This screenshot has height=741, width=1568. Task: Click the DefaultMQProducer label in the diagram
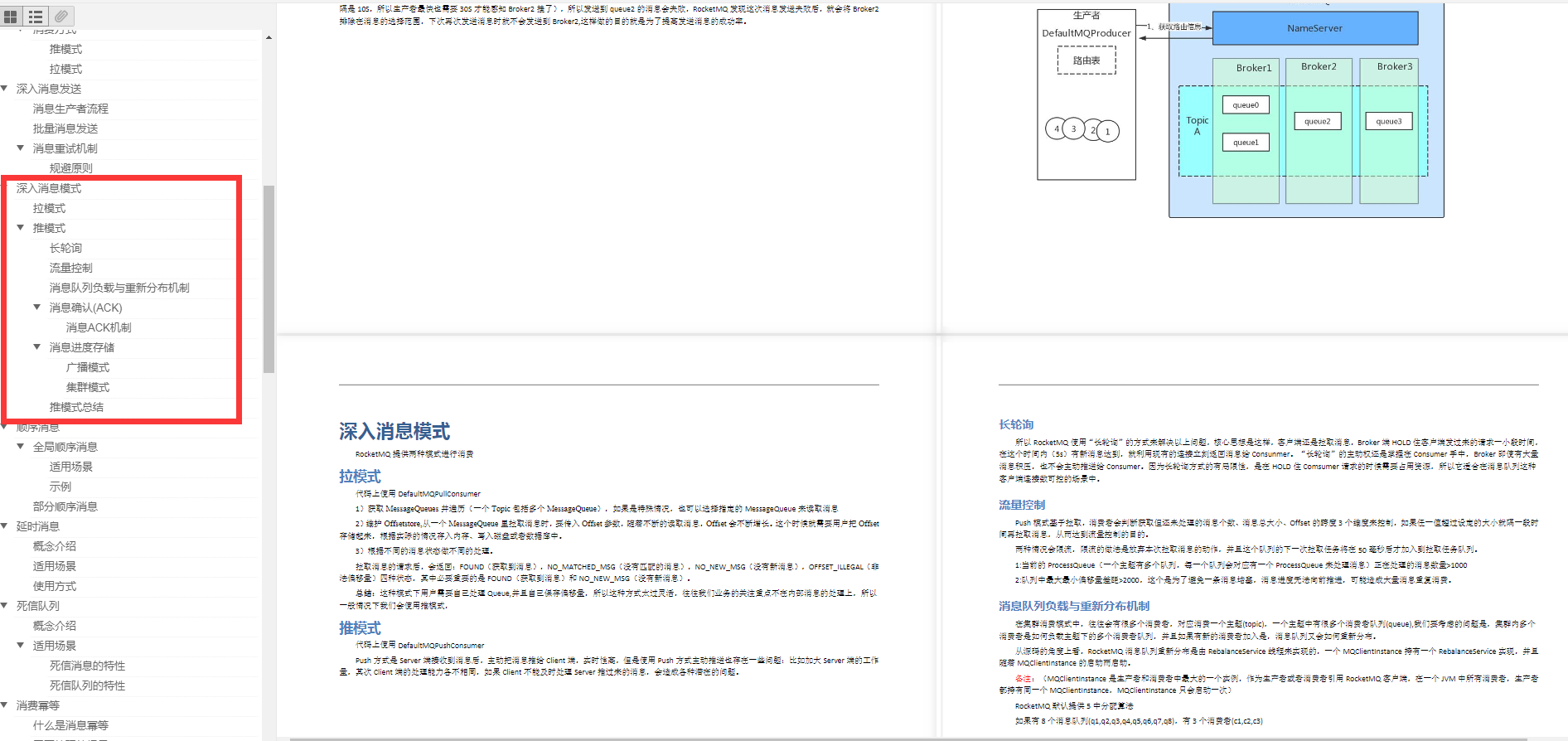tap(1086, 33)
